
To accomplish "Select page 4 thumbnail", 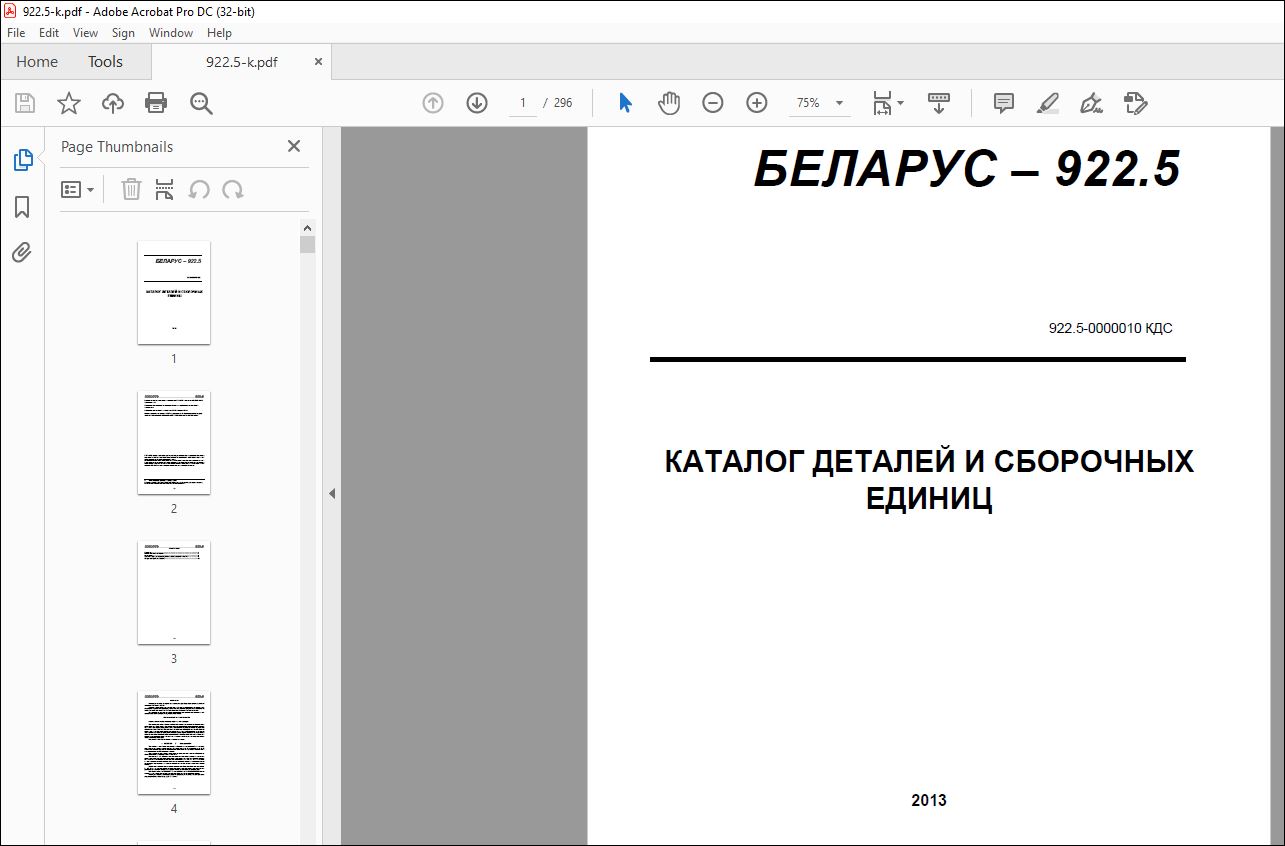I will [174, 743].
